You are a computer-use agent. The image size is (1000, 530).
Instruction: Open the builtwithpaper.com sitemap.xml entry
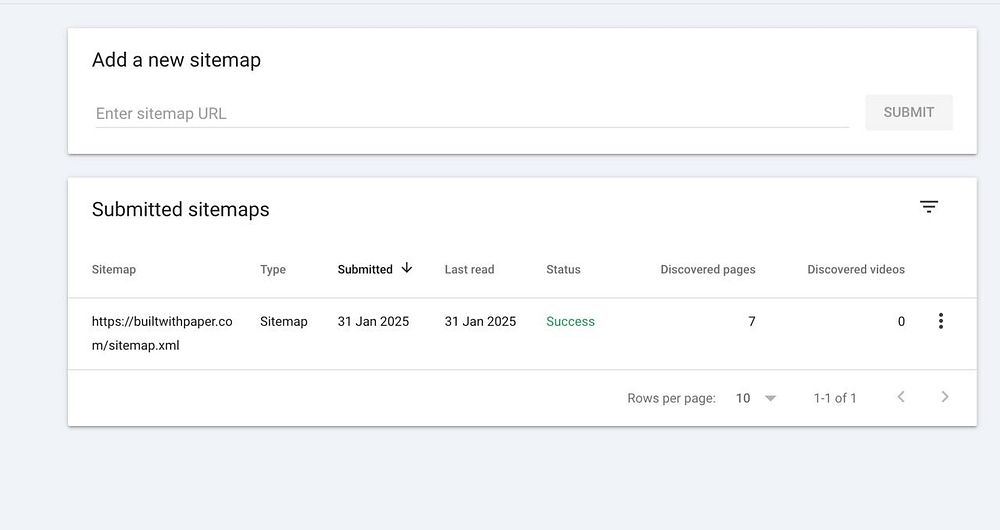162,333
